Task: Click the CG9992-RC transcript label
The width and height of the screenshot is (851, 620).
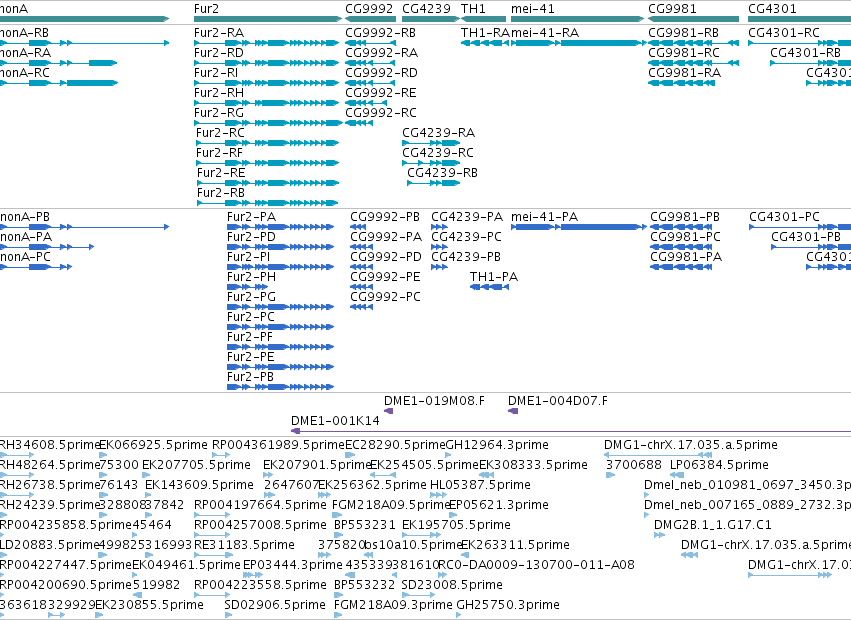Action: coord(381,113)
